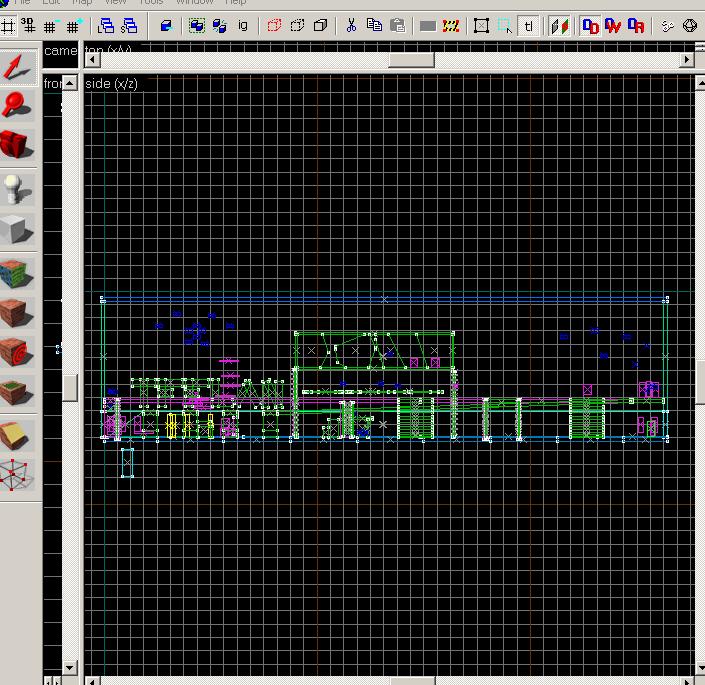Click the front view's scroll down arrow

tap(70, 667)
